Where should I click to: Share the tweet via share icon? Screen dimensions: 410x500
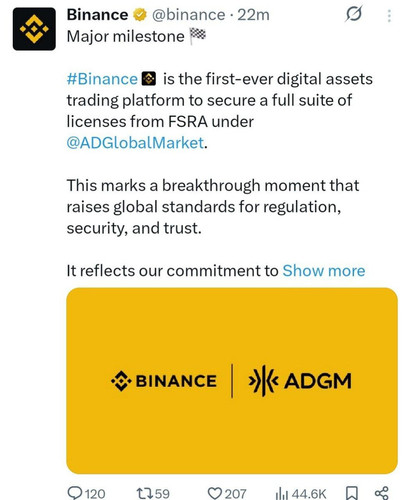381,493
